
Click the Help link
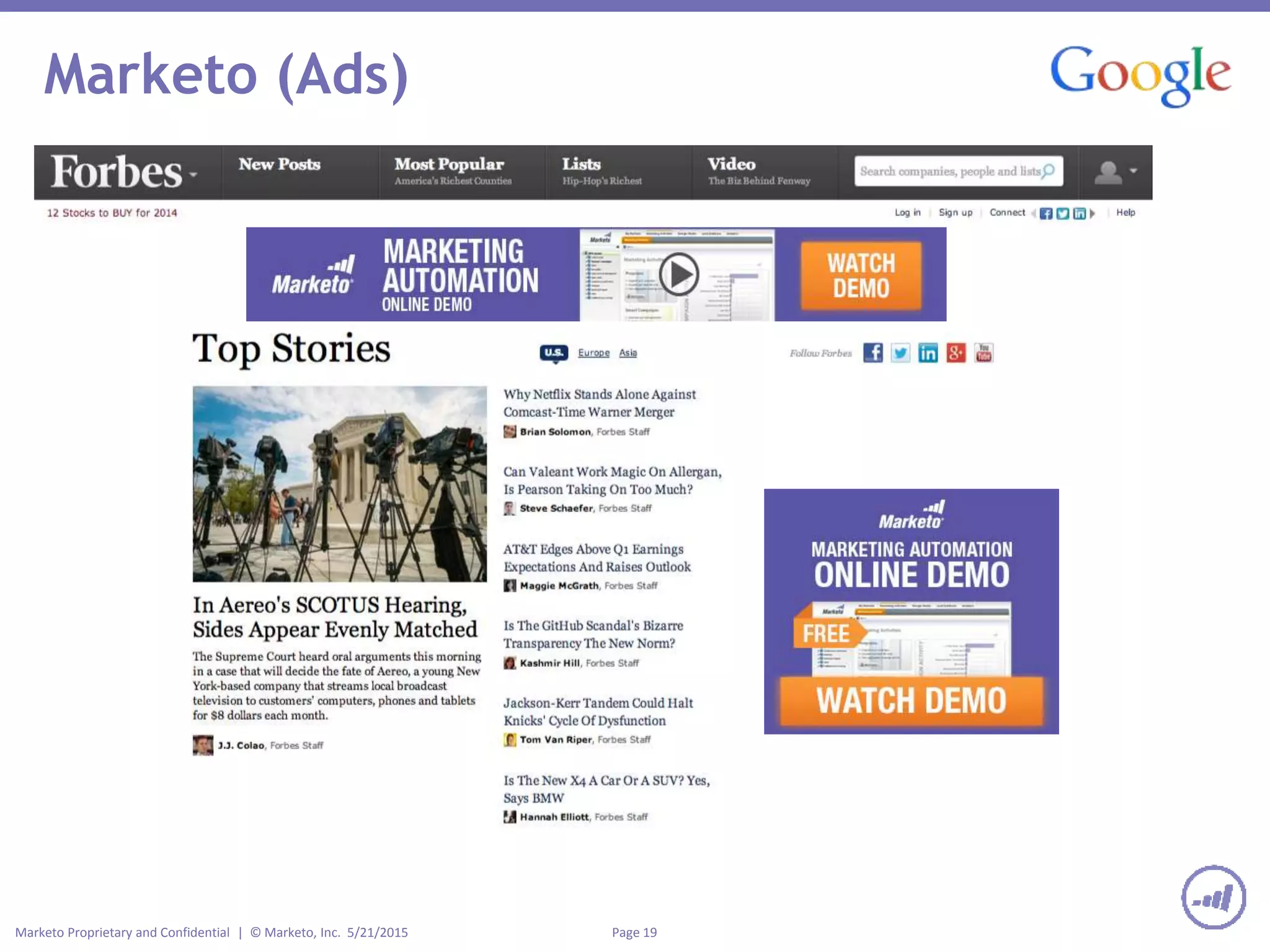tap(1126, 213)
